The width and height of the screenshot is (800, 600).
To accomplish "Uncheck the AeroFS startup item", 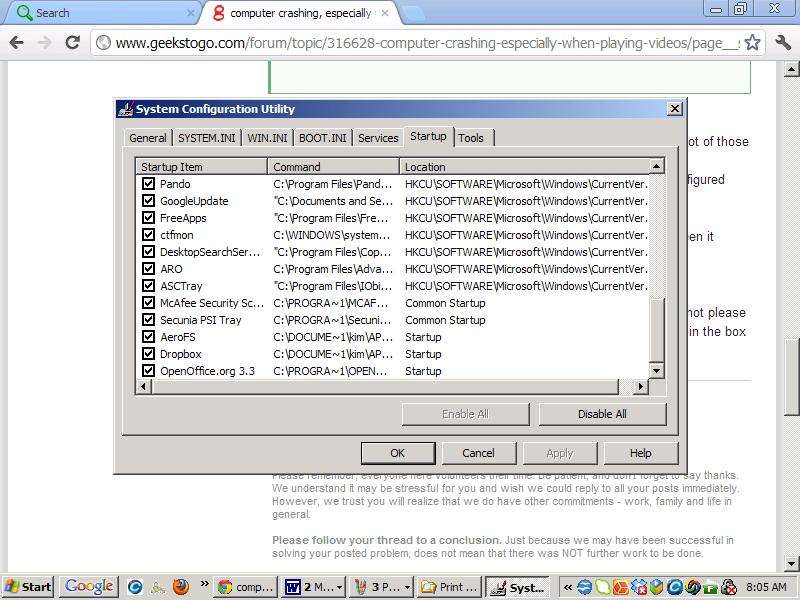I will (148, 337).
